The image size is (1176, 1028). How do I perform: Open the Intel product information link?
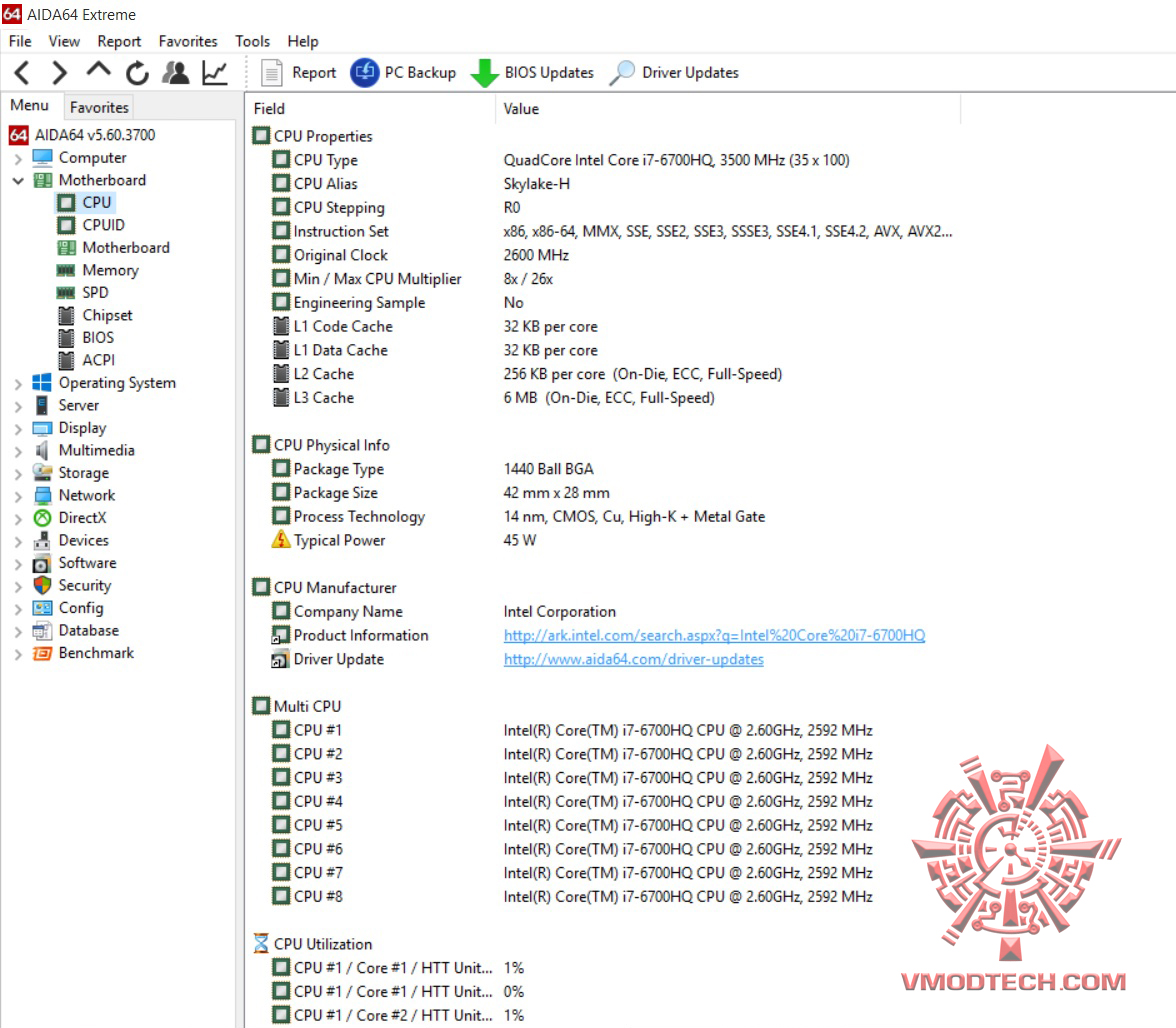tap(713, 635)
